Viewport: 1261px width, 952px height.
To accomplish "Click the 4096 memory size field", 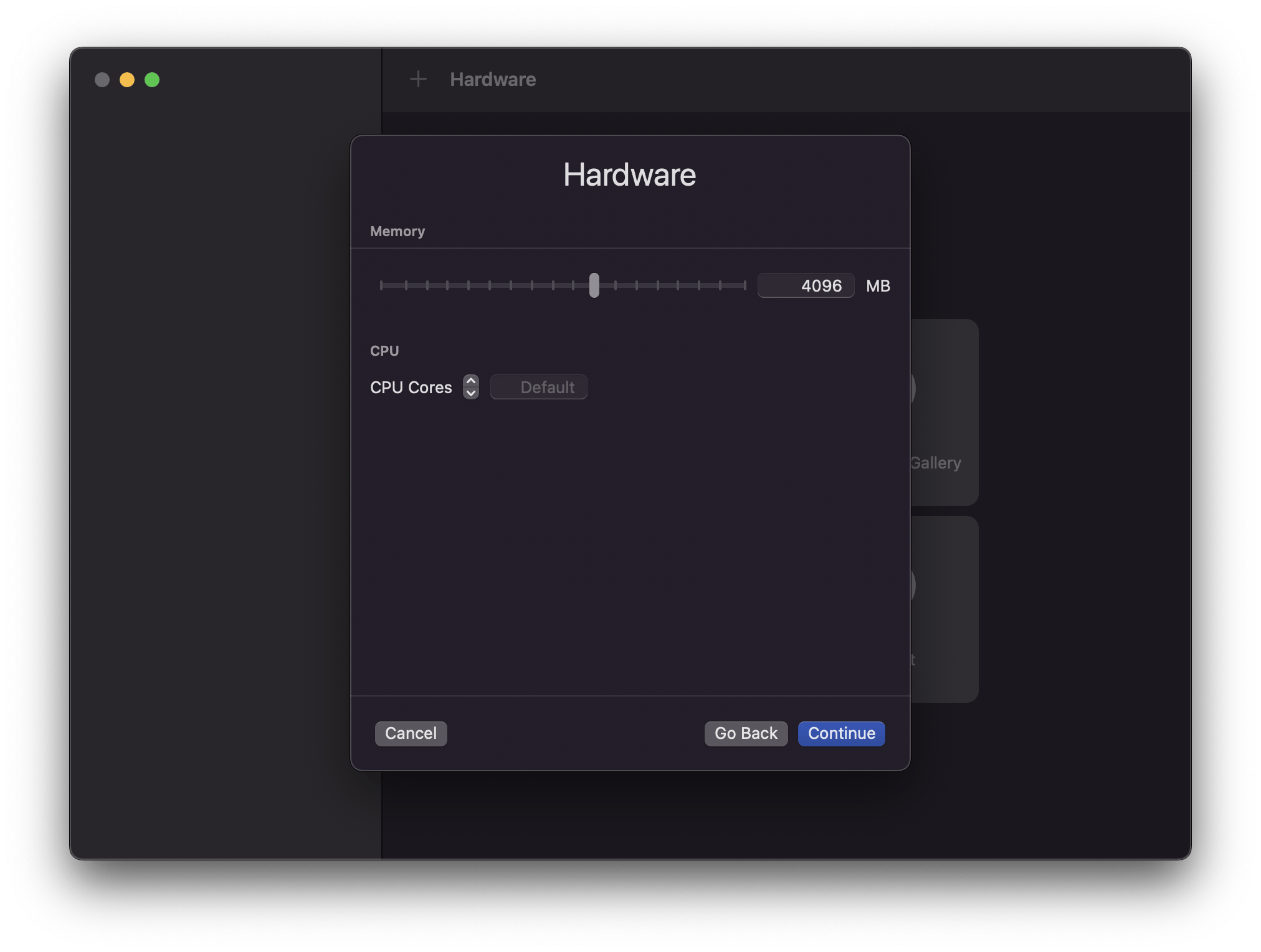I will pyautogui.click(x=806, y=286).
